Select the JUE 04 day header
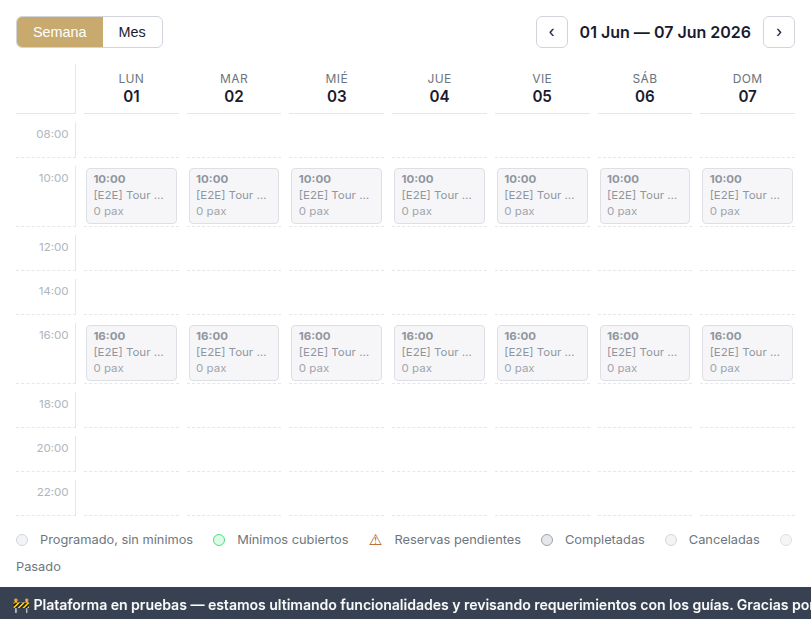Screen dimensions: 811x619 point(439,88)
